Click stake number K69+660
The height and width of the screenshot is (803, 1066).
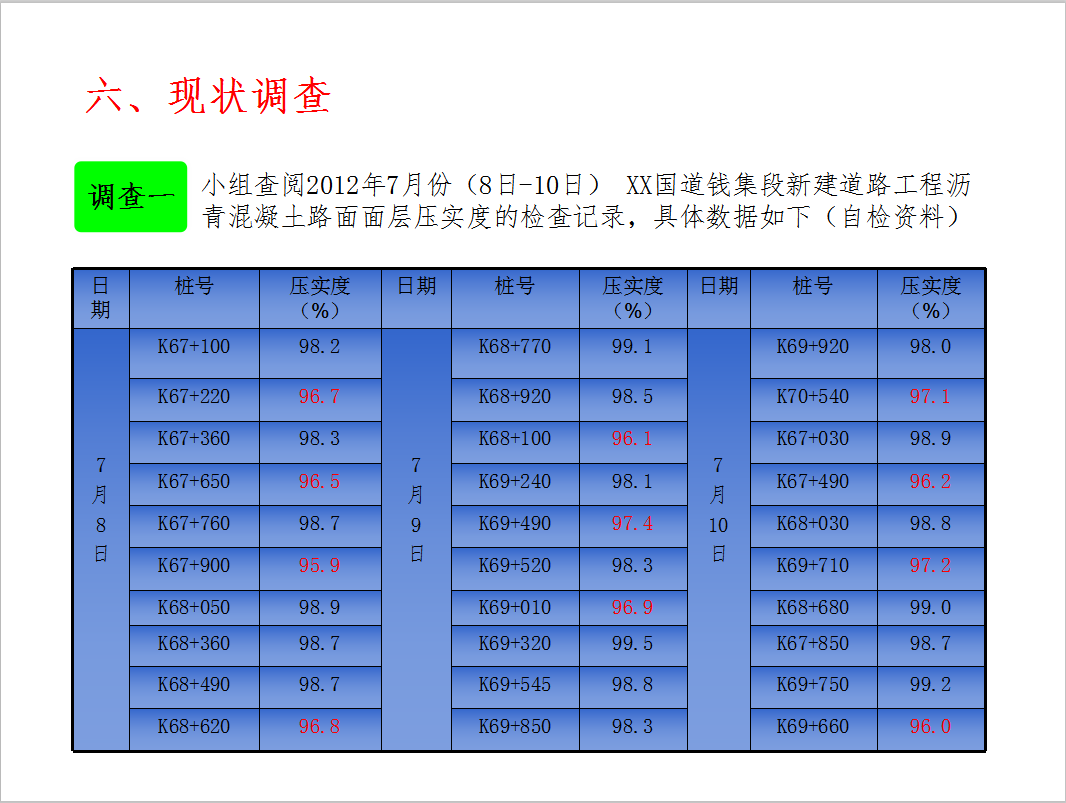coord(813,727)
